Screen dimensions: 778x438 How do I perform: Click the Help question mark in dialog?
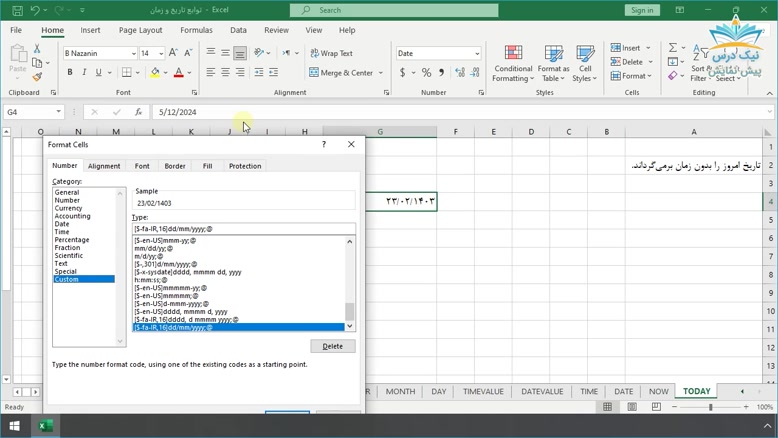324,144
